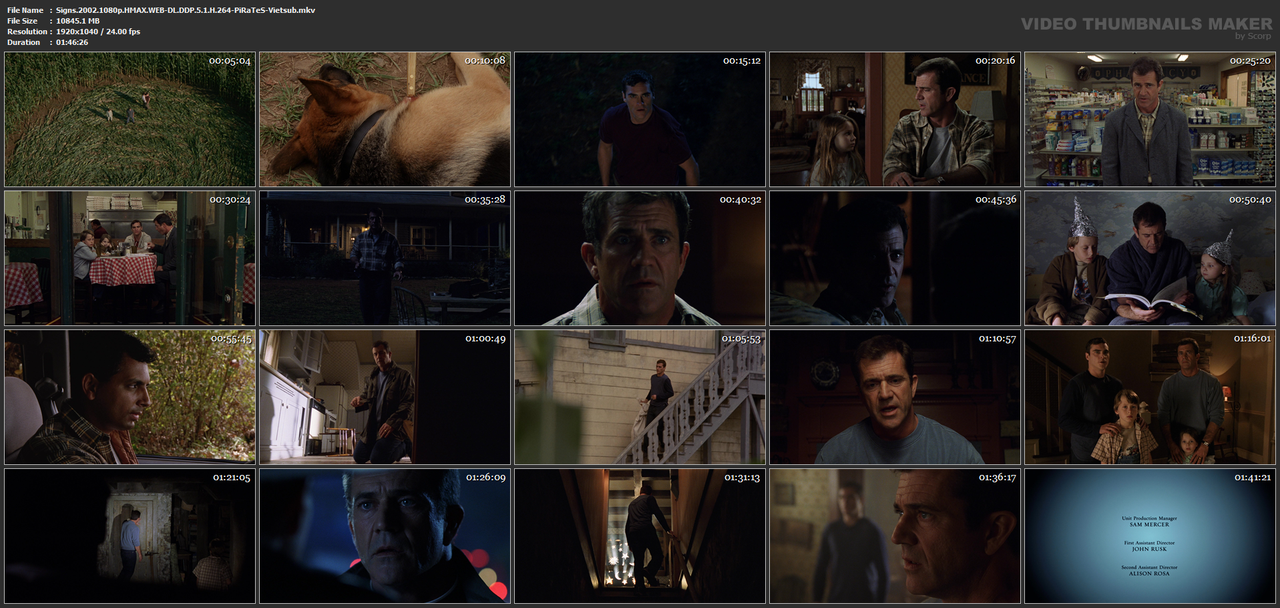This screenshot has width=1280, height=608.
Task: Click the '1920x1040 / 24.00 fps' resolution value
Action: point(98,31)
